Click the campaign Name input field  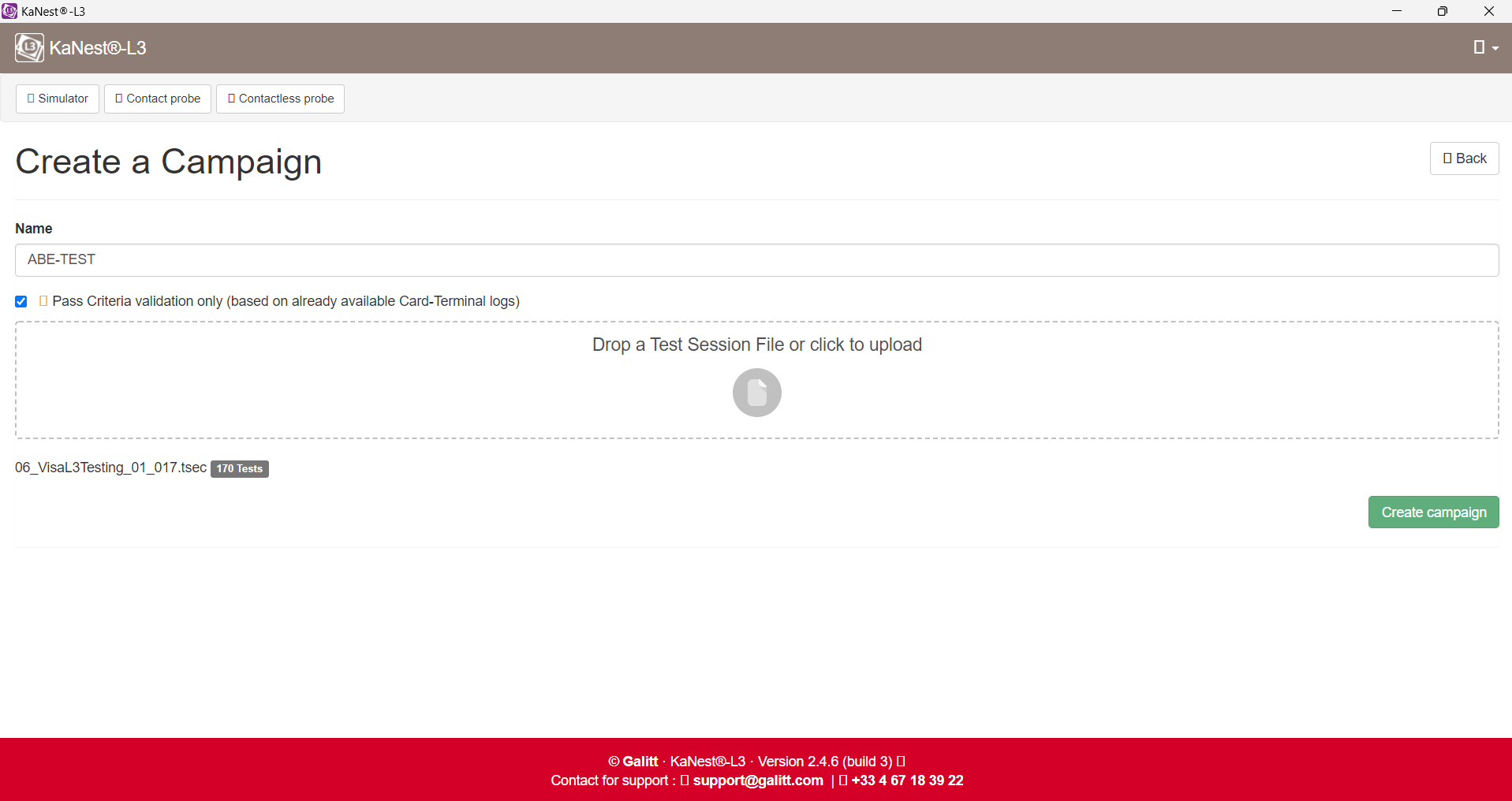756,260
